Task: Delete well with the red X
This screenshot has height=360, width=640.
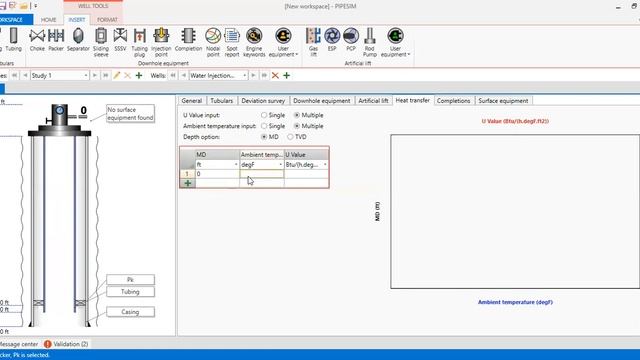Action: click(275, 76)
